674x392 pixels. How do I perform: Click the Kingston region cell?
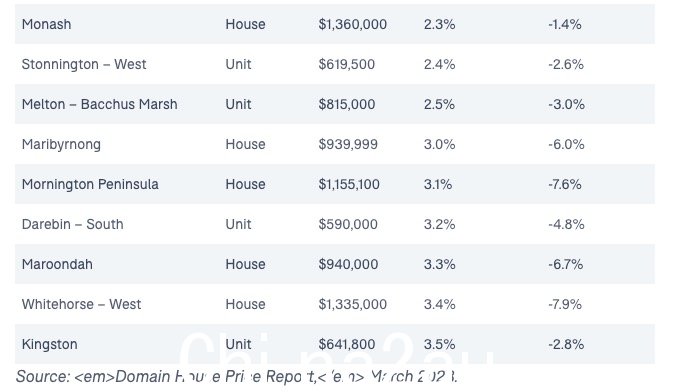(x=49, y=344)
